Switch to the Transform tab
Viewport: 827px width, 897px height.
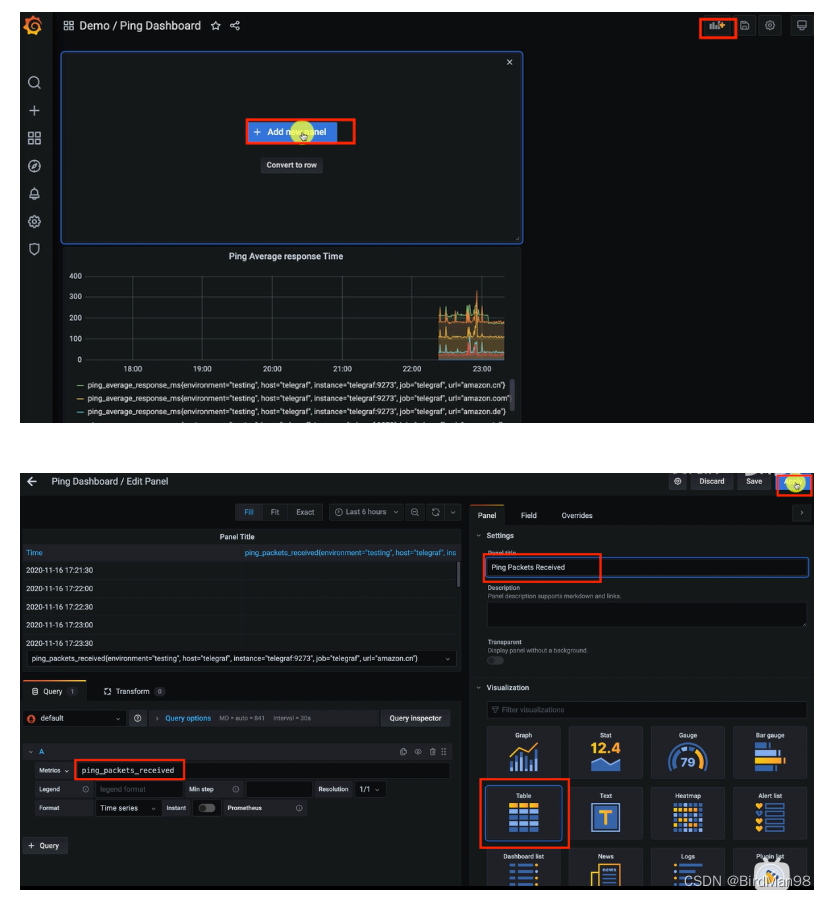(x=132, y=690)
